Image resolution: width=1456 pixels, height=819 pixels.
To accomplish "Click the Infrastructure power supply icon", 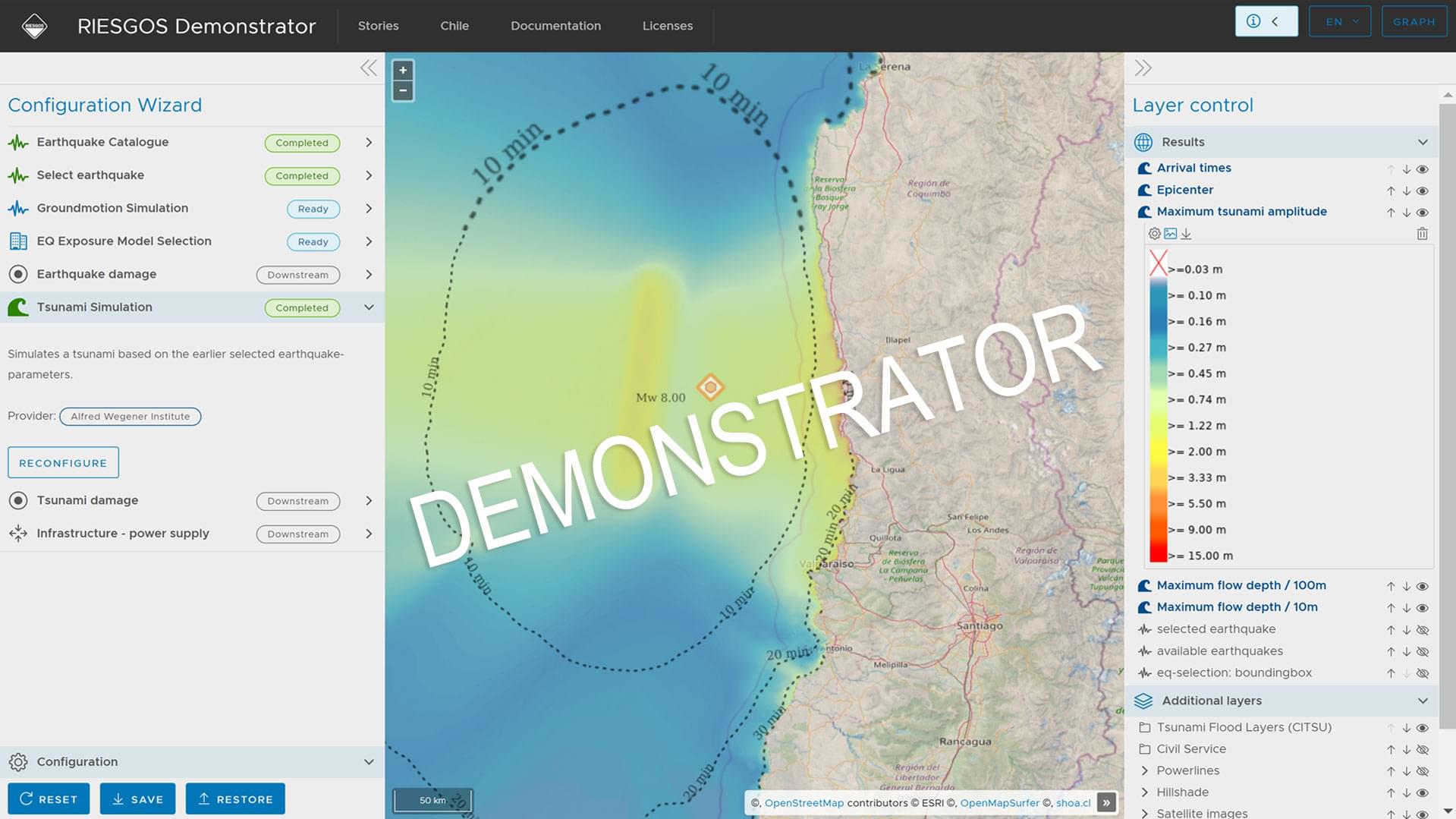I will (18, 534).
